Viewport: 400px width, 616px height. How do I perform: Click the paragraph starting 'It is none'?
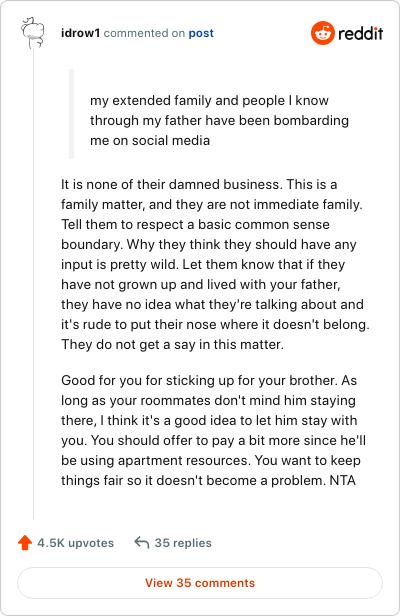215,264
